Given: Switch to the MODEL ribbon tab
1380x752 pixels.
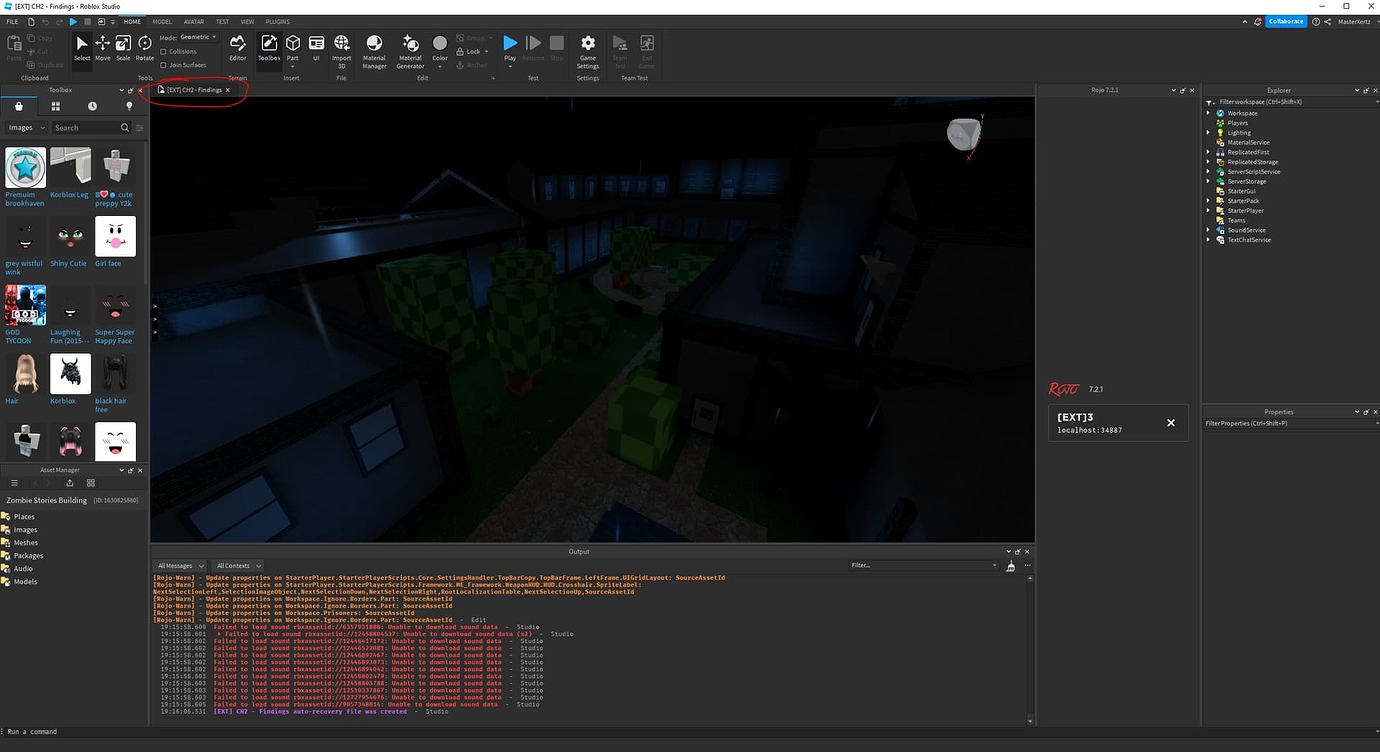Looking at the screenshot, I should click(x=161, y=21).
